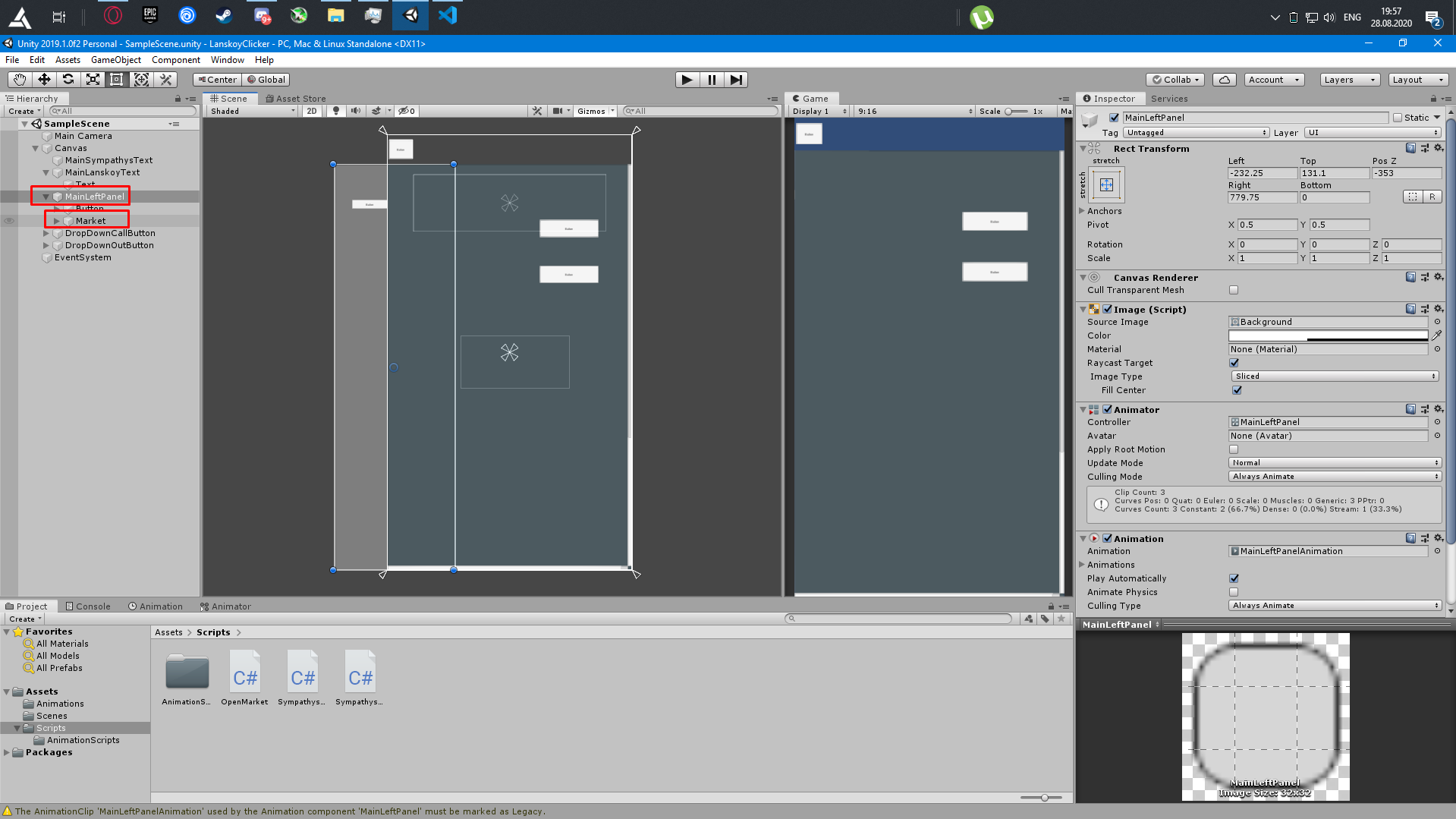Switch to the Animator tab

point(225,606)
